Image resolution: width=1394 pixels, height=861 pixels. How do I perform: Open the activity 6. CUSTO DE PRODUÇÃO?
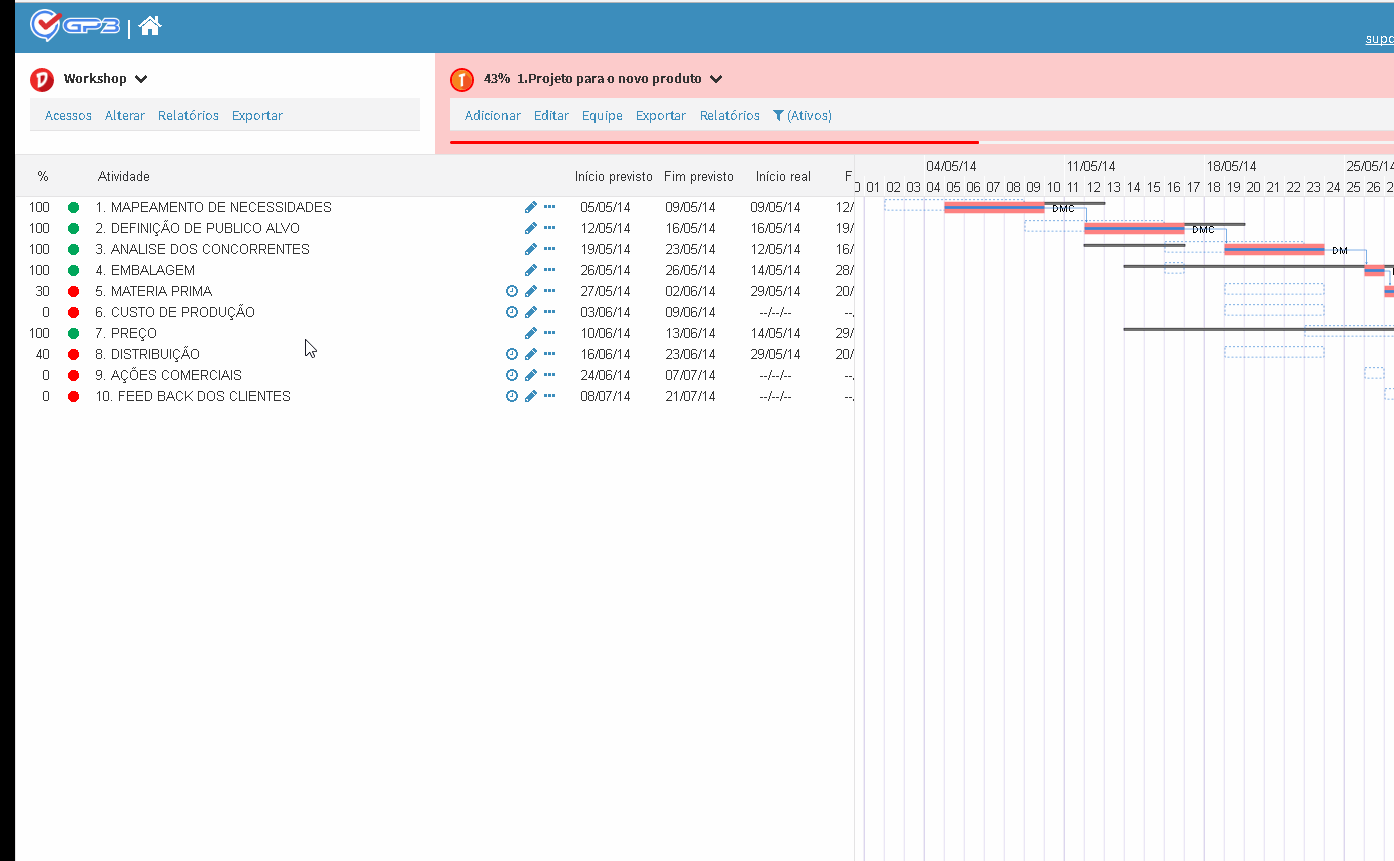click(x=175, y=312)
